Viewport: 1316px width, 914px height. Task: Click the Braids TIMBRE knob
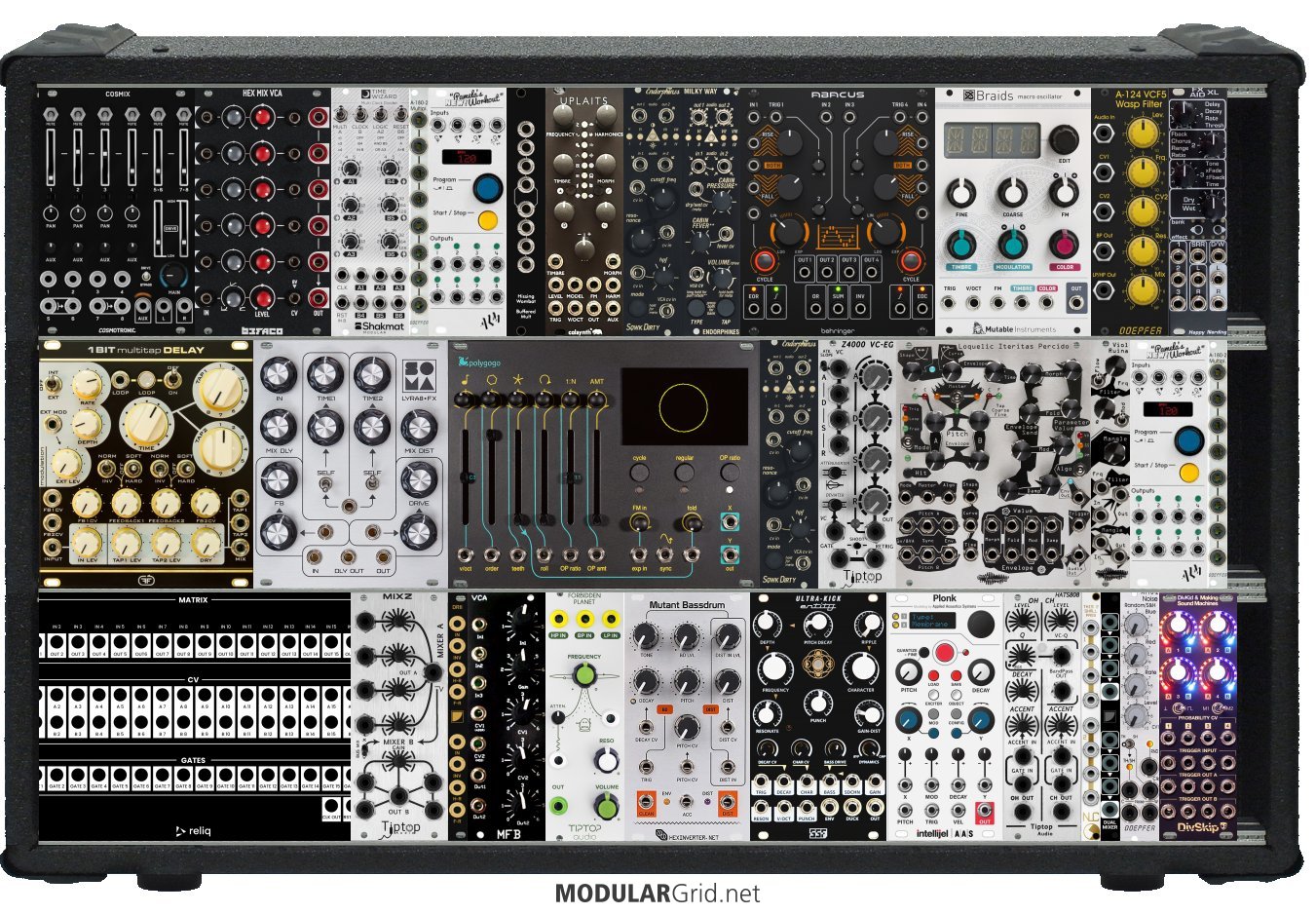(x=961, y=243)
